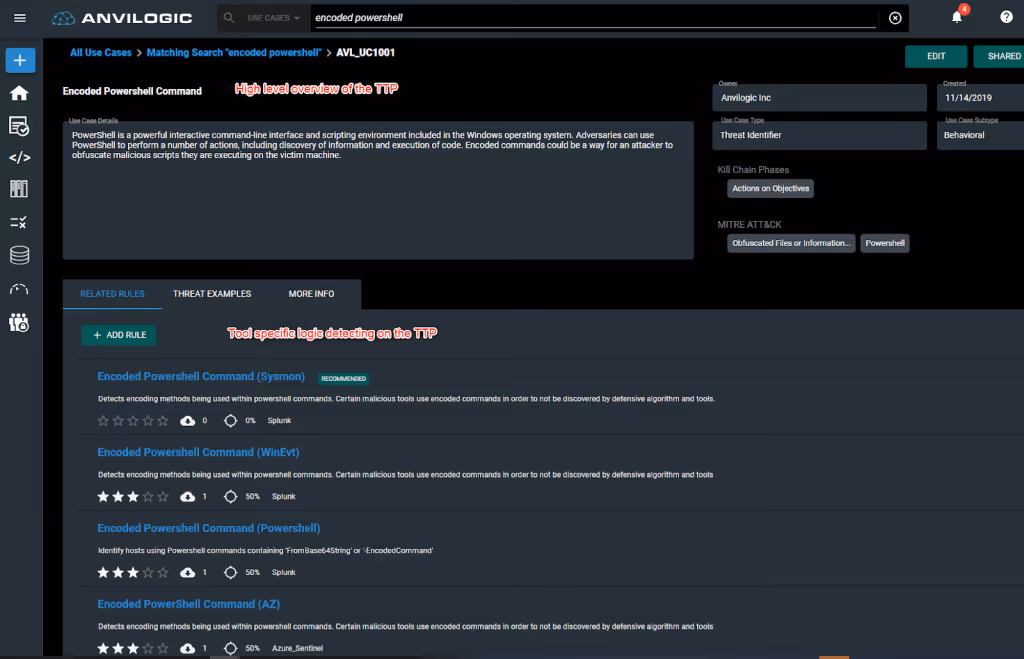Screen dimensions: 1024x659
Task: Click the Anvilogic logo
Action: click(x=122, y=18)
